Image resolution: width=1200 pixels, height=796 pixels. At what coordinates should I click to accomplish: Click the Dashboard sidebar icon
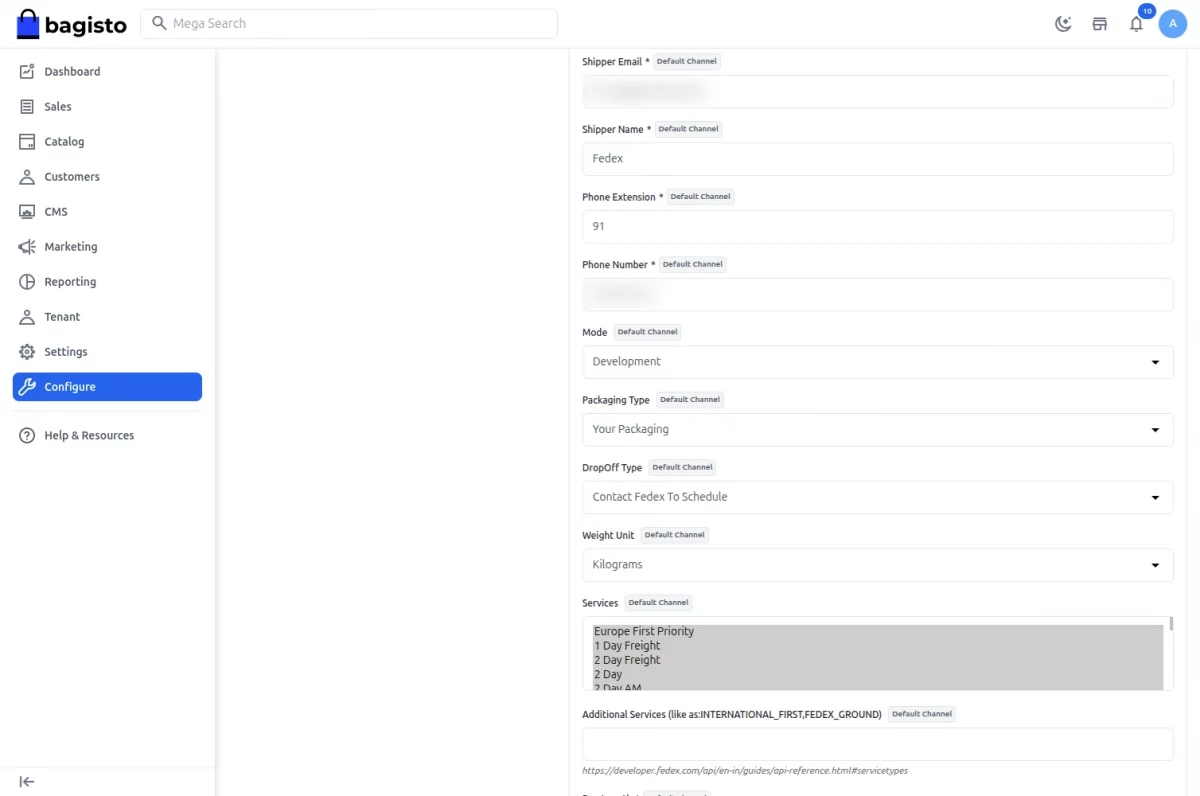click(27, 72)
